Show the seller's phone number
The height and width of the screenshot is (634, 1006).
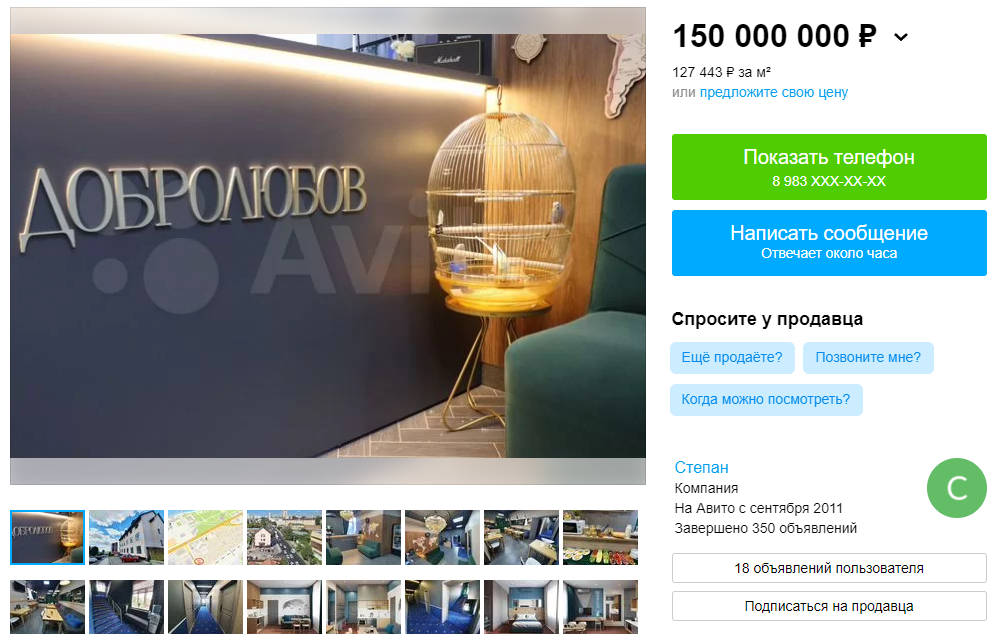pos(829,167)
